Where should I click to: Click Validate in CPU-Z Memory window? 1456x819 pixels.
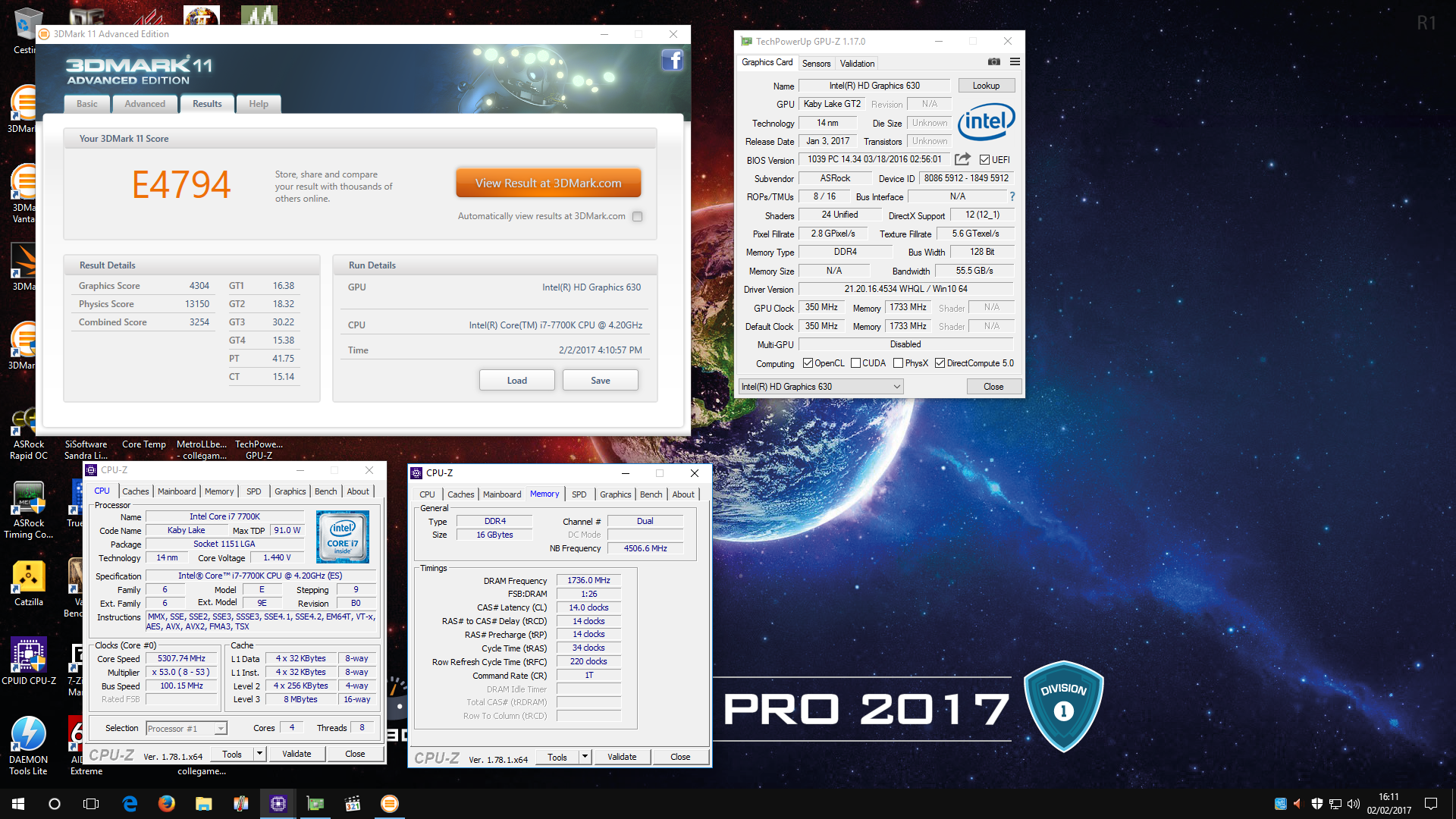(622, 757)
